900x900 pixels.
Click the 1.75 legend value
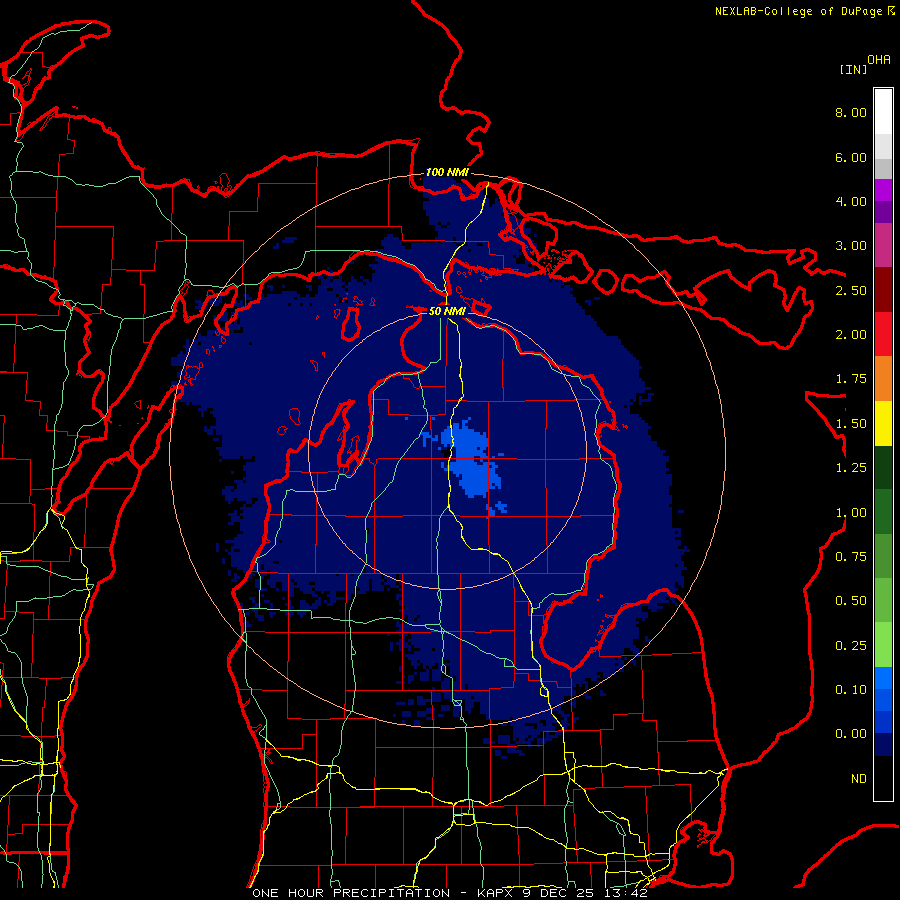click(x=851, y=379)
